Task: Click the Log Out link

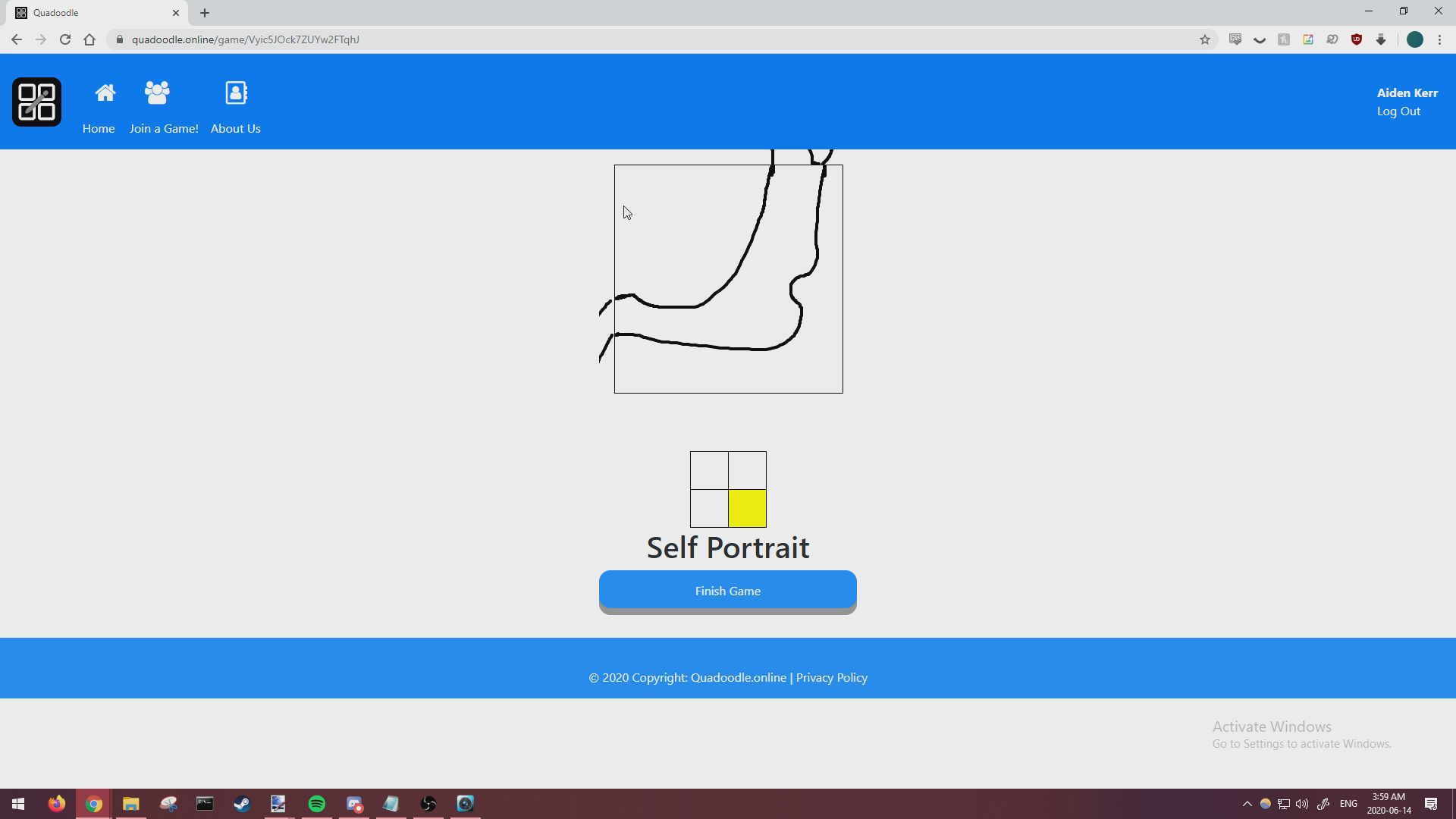Action: [1398, 111]
